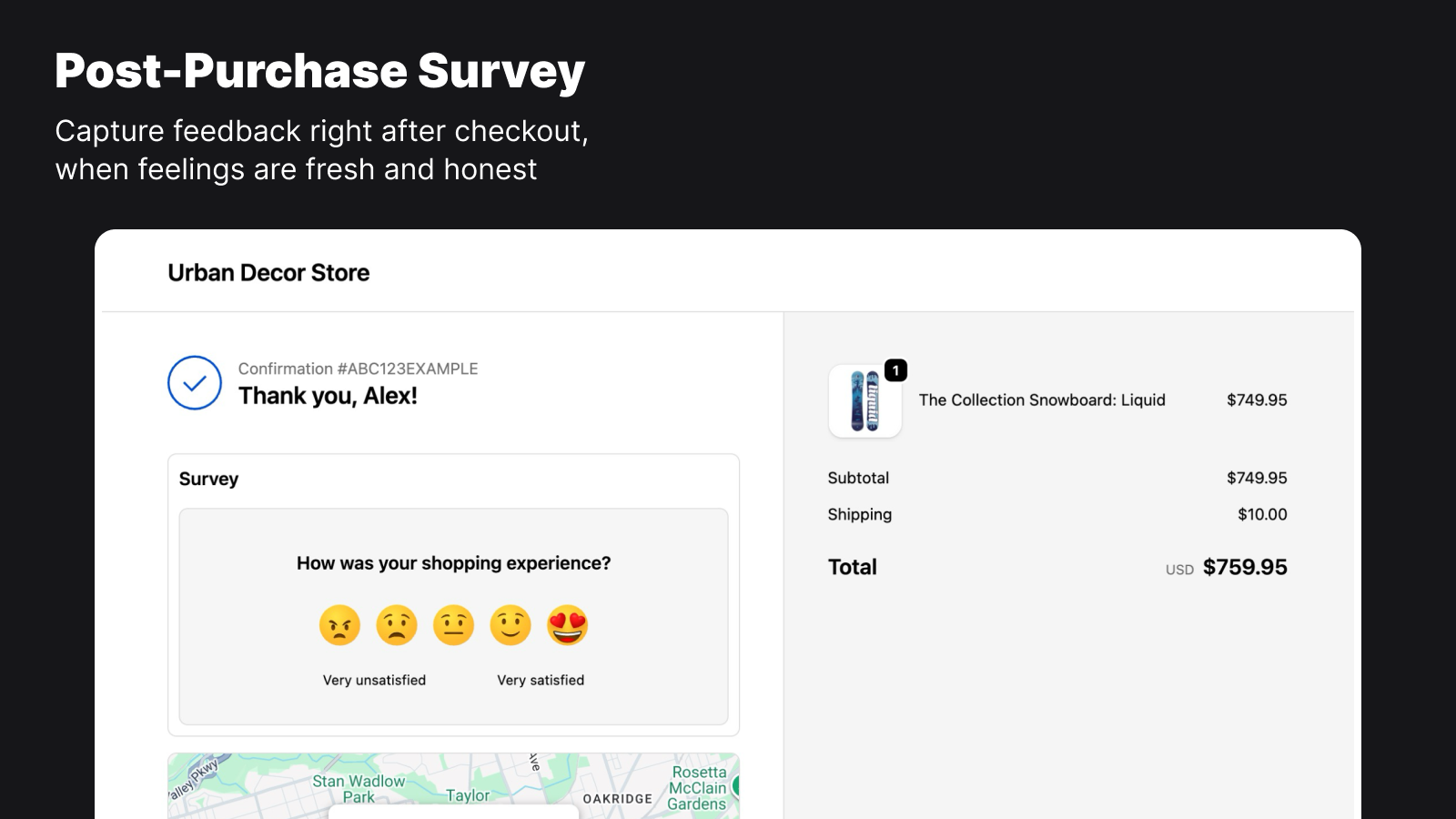1456x819 pixels.
Task: Click the snowboard product thumbnail image
Action: click(x=864, y=400)
